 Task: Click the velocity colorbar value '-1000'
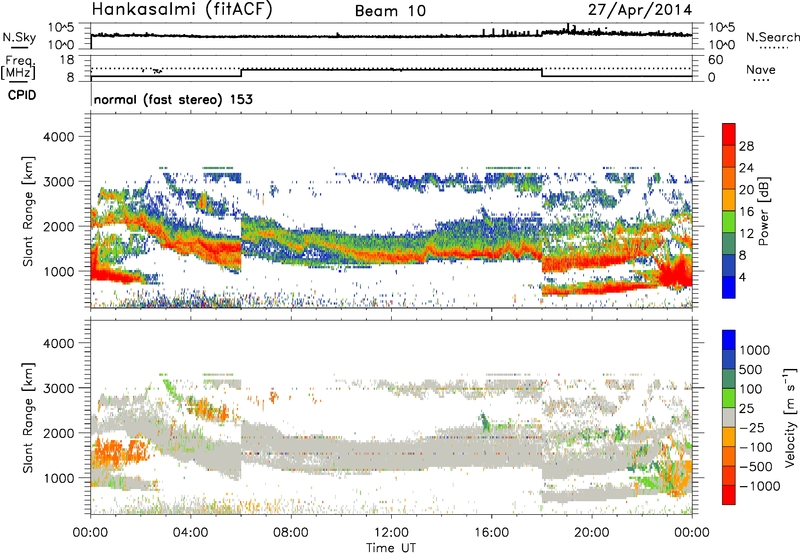(760, 486)
